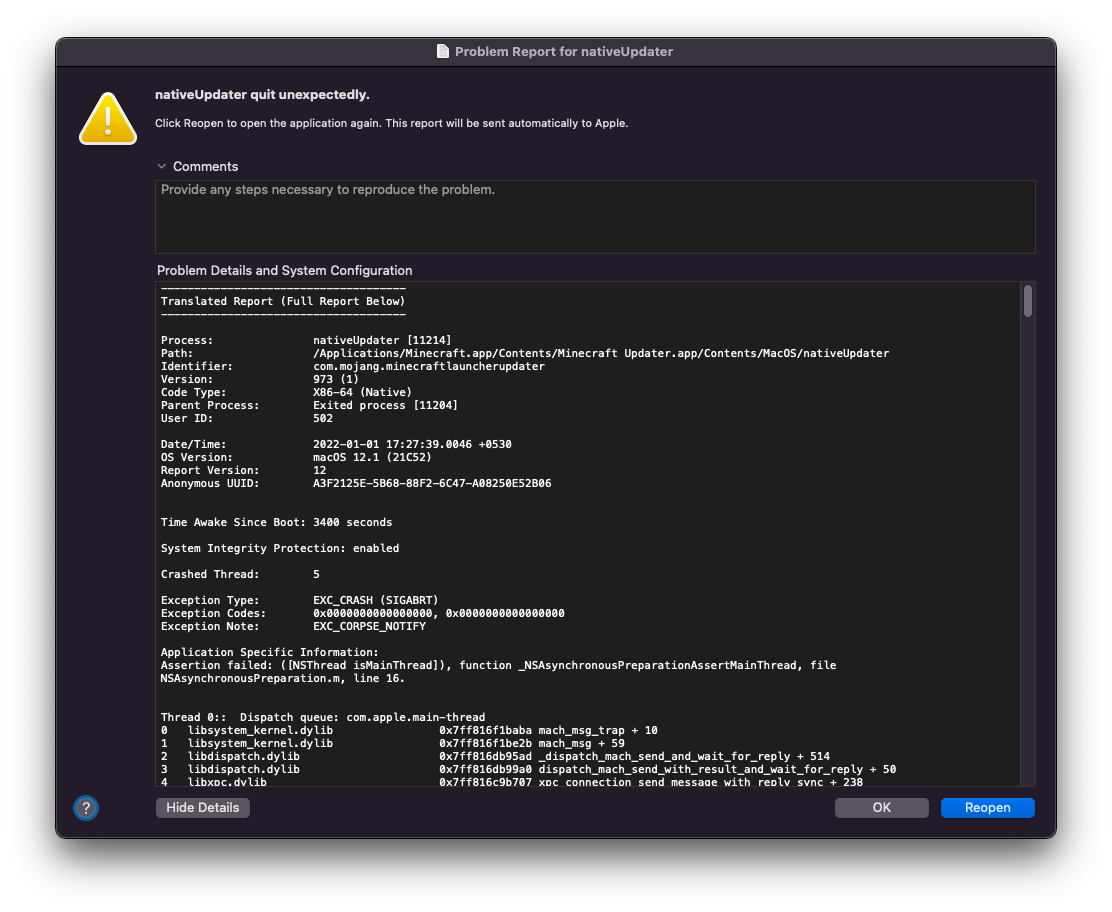Image resolution: width=1112 pixels, height=912 pixels.
Task: Click 'Translated Report (Full Report Below)' line
Action: point(283,301)
